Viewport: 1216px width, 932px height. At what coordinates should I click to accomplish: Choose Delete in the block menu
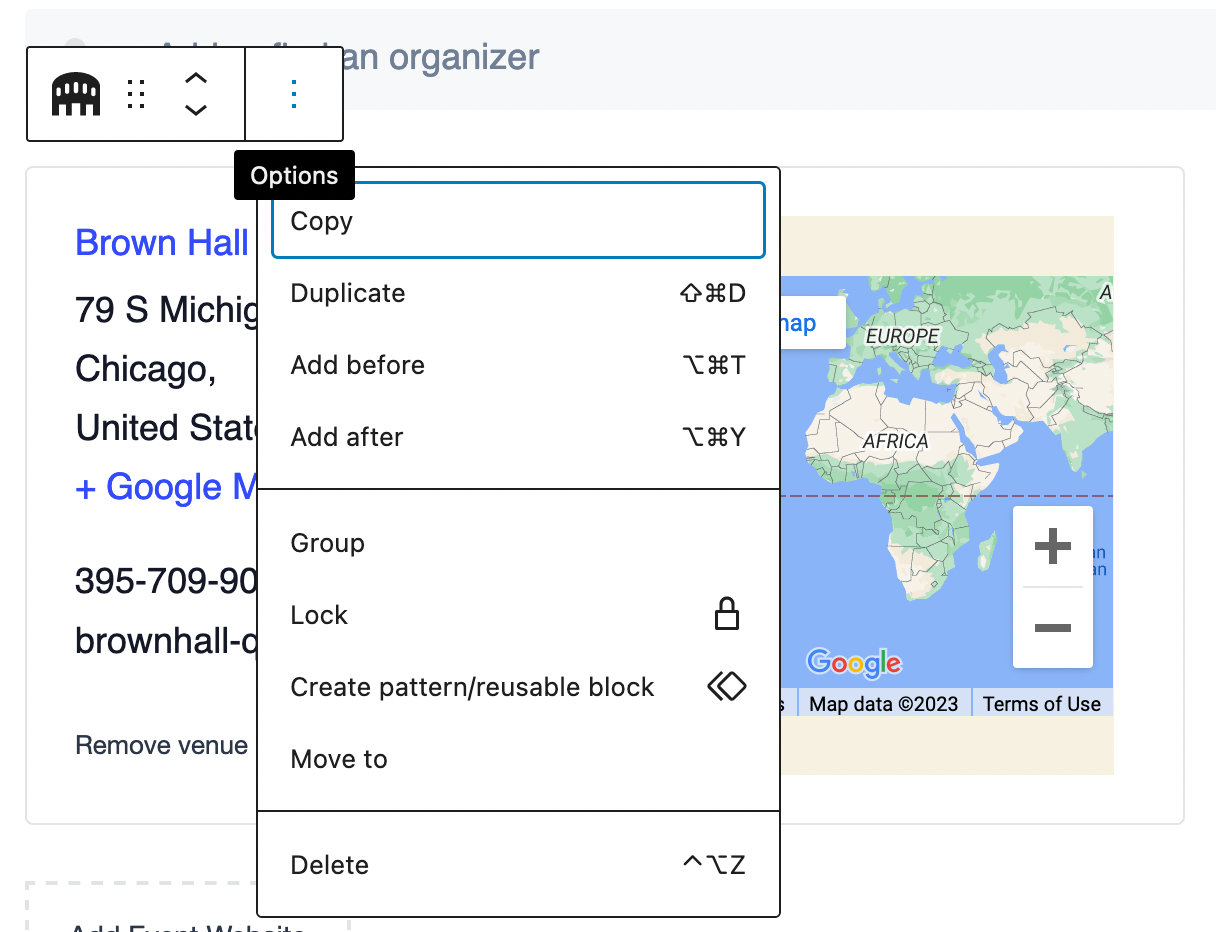(518, 865)
